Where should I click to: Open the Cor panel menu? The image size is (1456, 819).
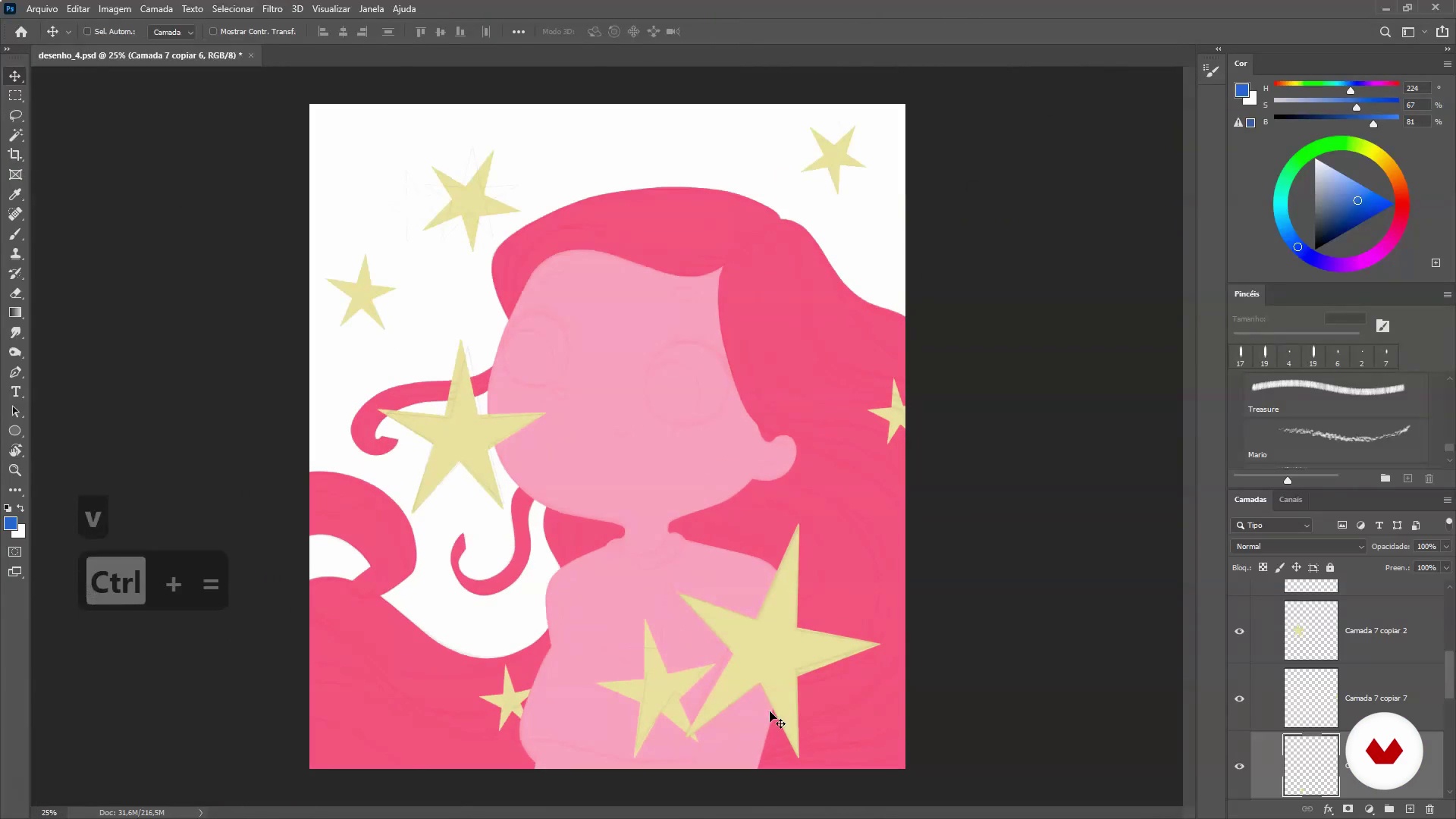coord(1447,64)
